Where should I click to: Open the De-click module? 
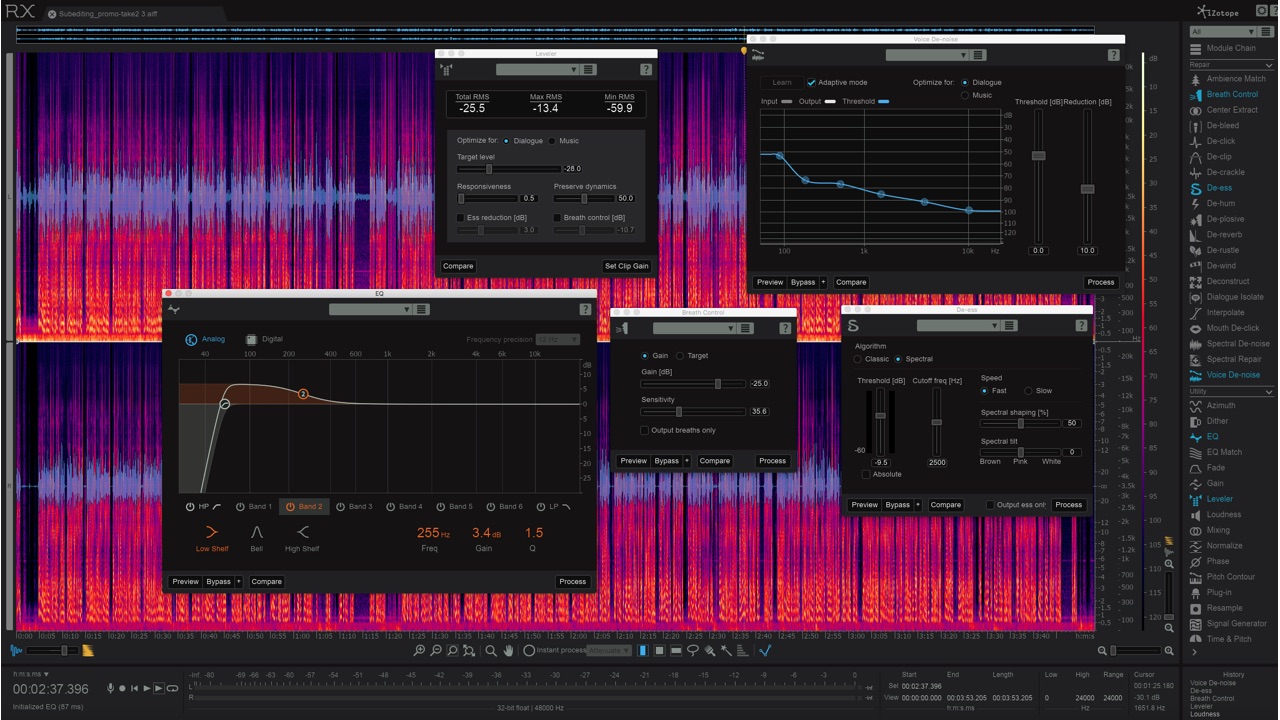click(x=1220, y=141)
